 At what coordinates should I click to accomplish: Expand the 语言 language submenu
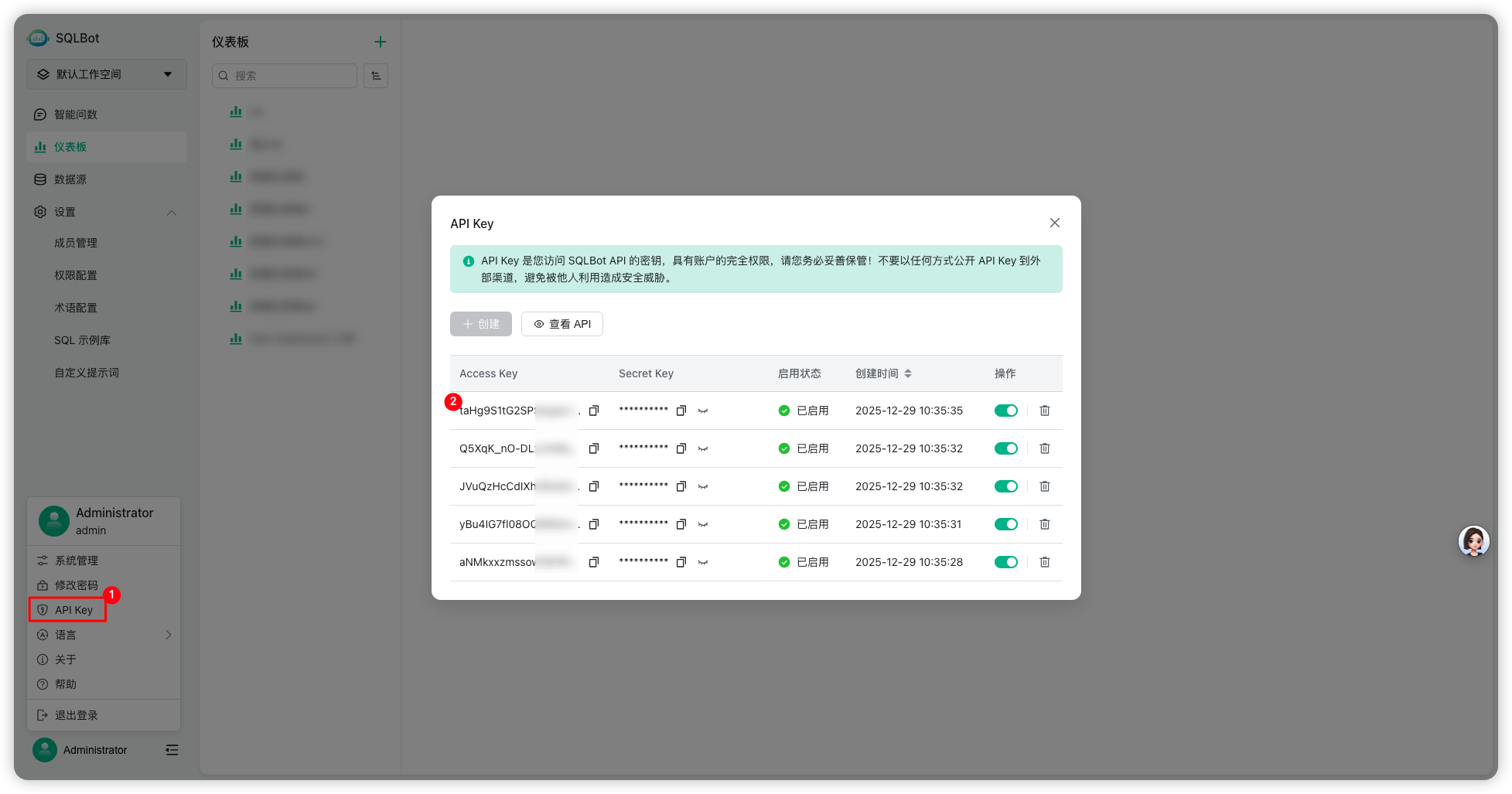[168, 635]
